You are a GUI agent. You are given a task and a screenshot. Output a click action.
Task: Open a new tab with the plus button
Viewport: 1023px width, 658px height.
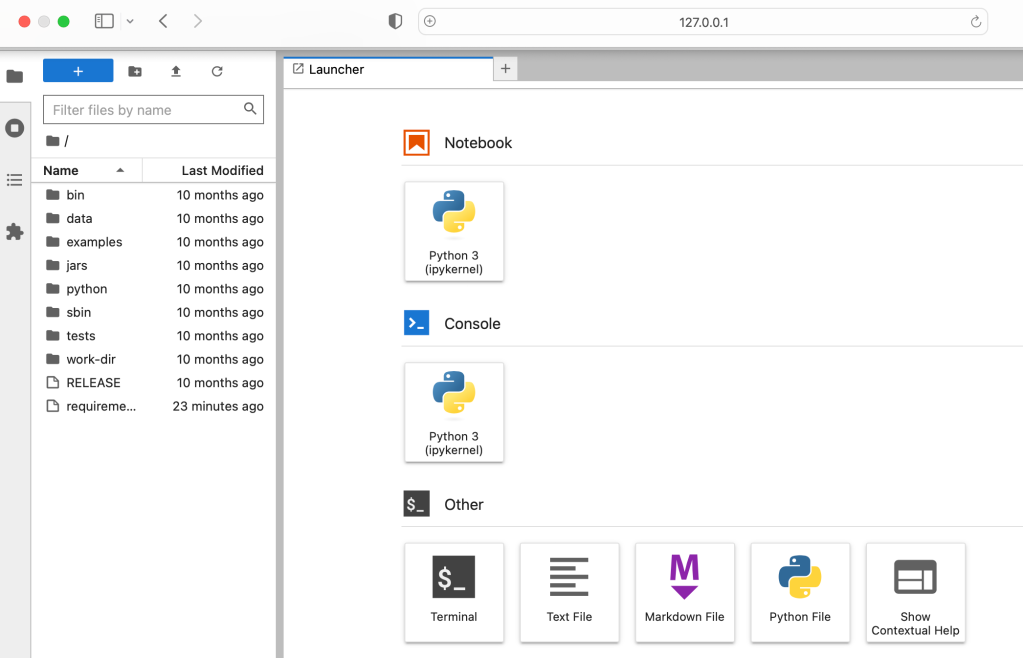coord(505,68)
